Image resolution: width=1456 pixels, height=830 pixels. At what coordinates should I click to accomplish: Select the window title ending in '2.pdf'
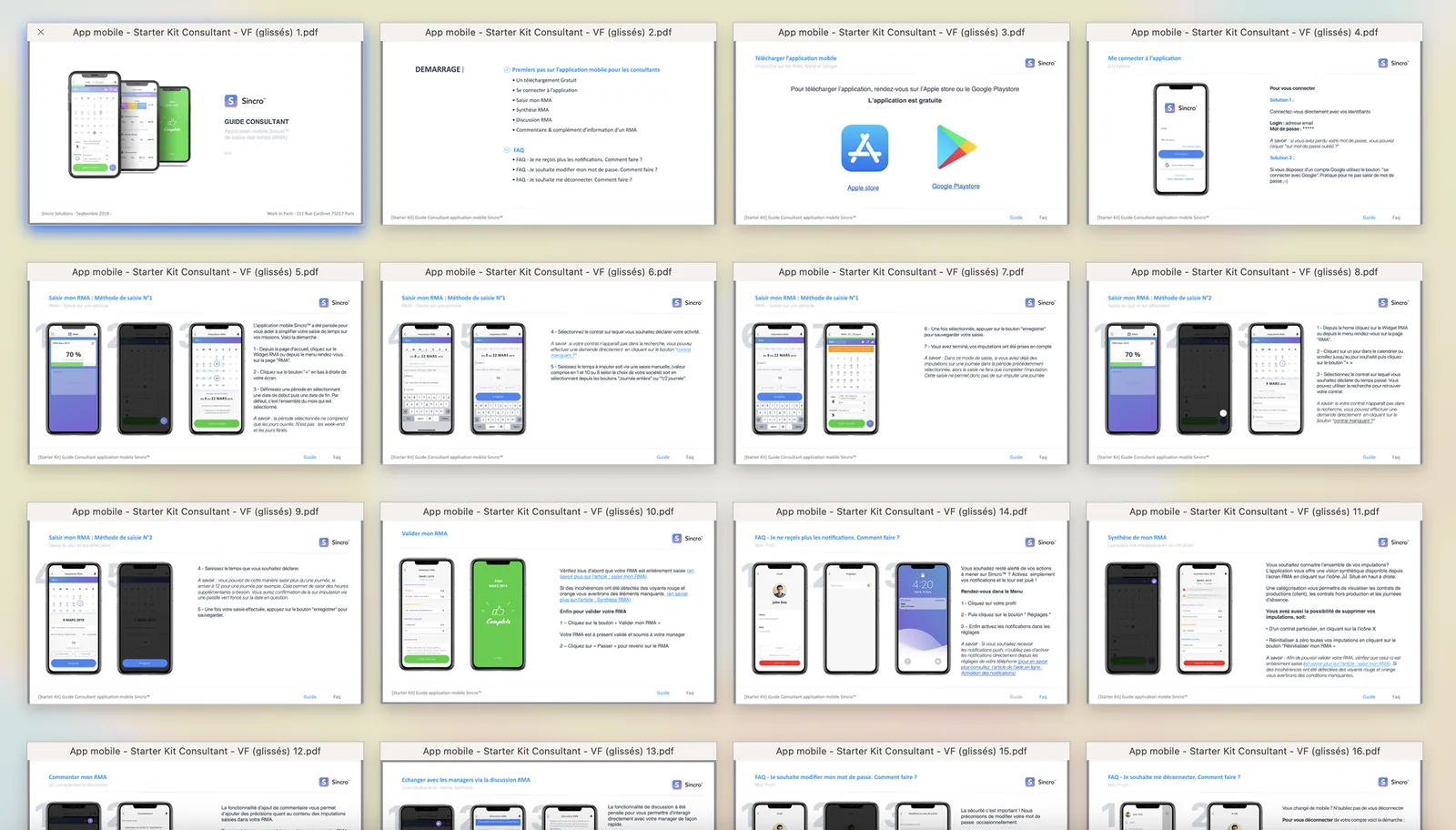coord(548,32)
